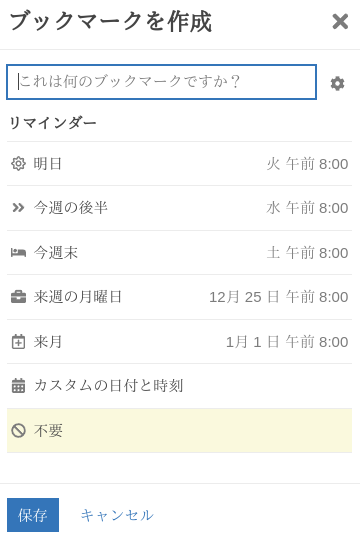This screenshot has height=540, width=360.
Task: Choose 今週末 as the reminder
Action: coord(179,252)
